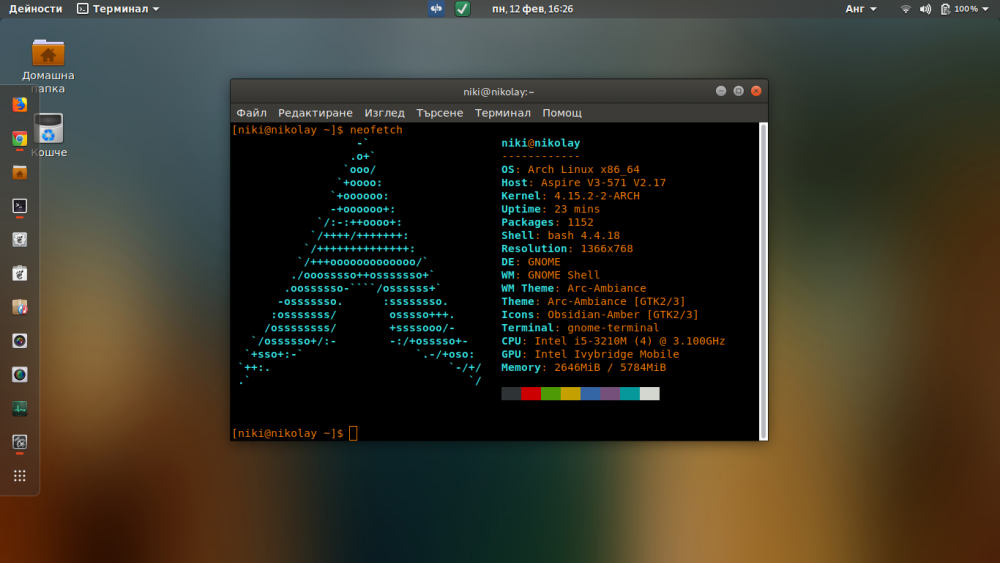Open the orange Files home icon in dock
1000x563 pixels.
pos(20,172)
